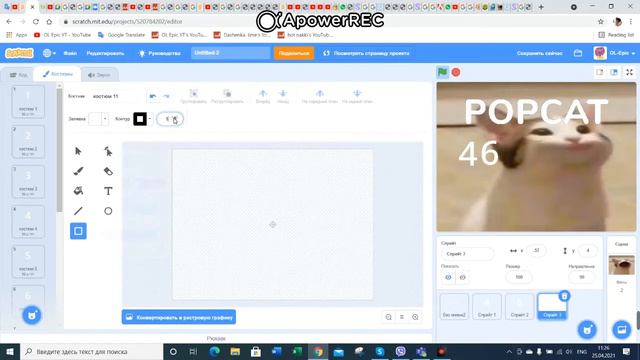Click the redo arrow in costume editor
Screen dimensions: 640x360
pyautogui.click(x=167, y=96)
